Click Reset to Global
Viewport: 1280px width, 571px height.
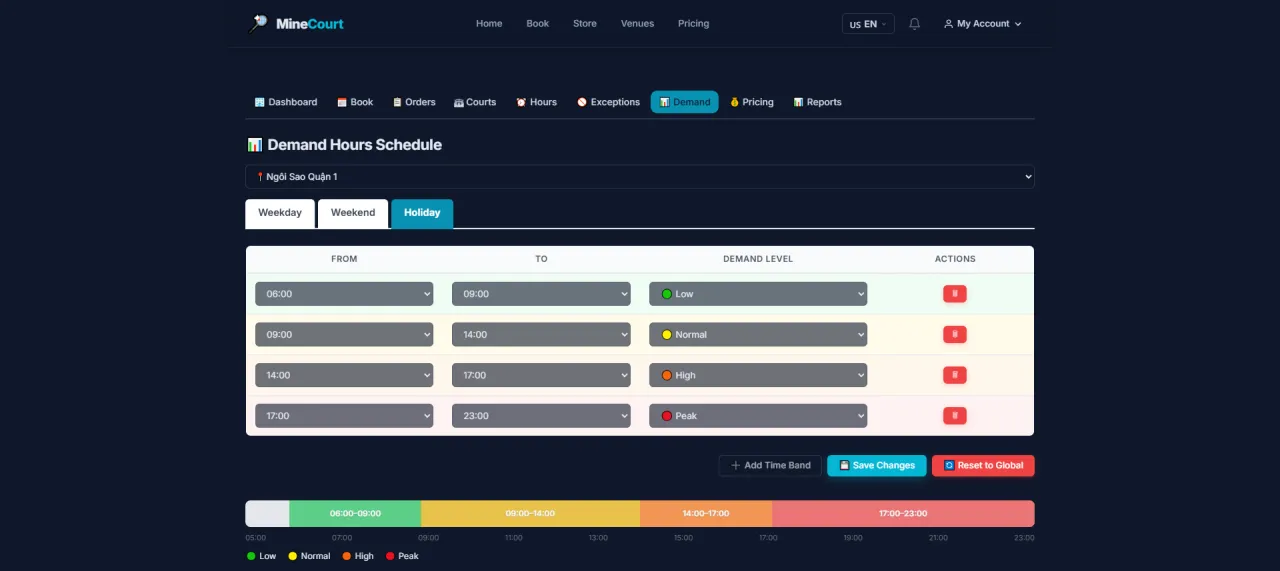pos(983,465)
